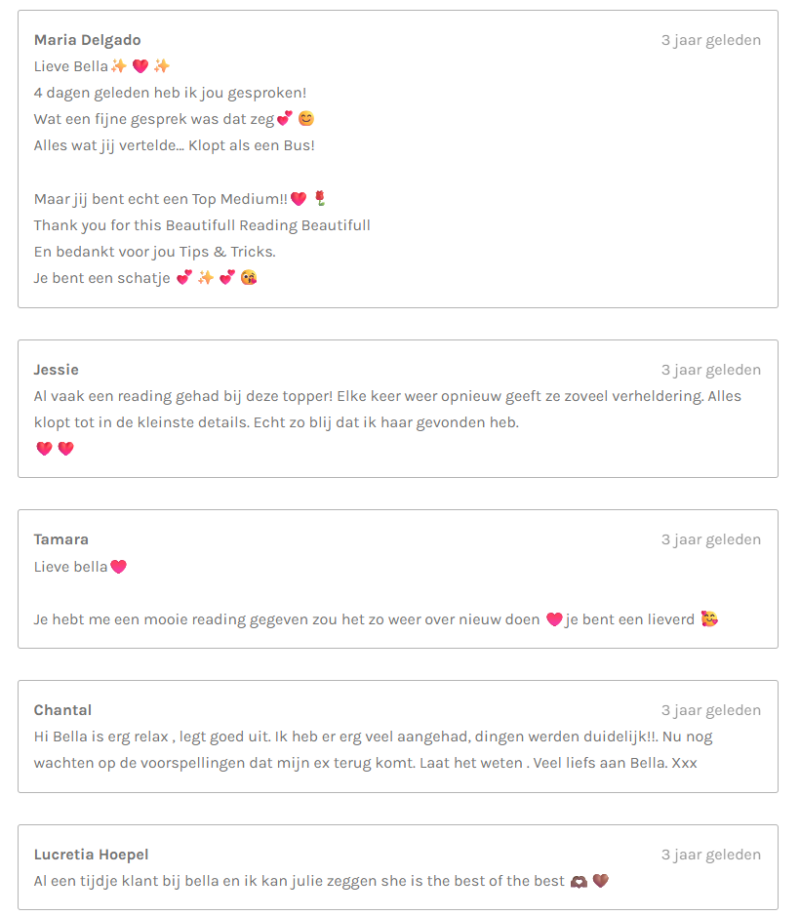The height and width of the screenshot is (916, 800).
Task: Click the two hearts emoji after 'dat zeg'
Action: pos(285,119)
